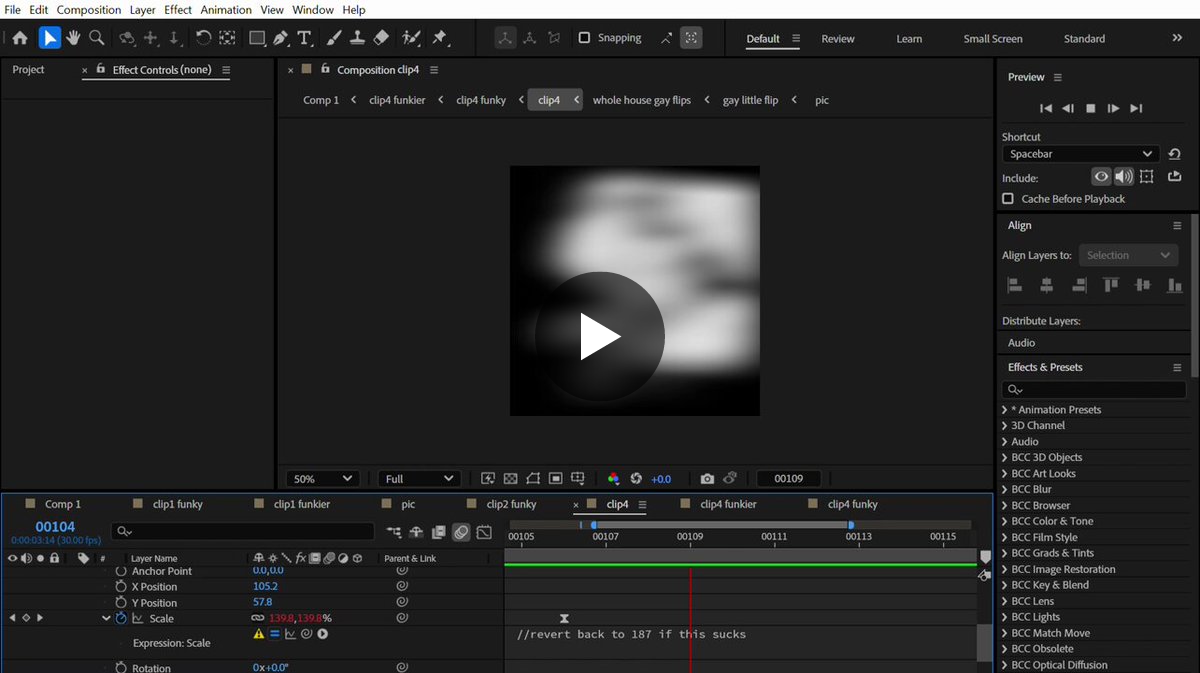
Task: Select the Horizontal Type tool
Action: 305,38
